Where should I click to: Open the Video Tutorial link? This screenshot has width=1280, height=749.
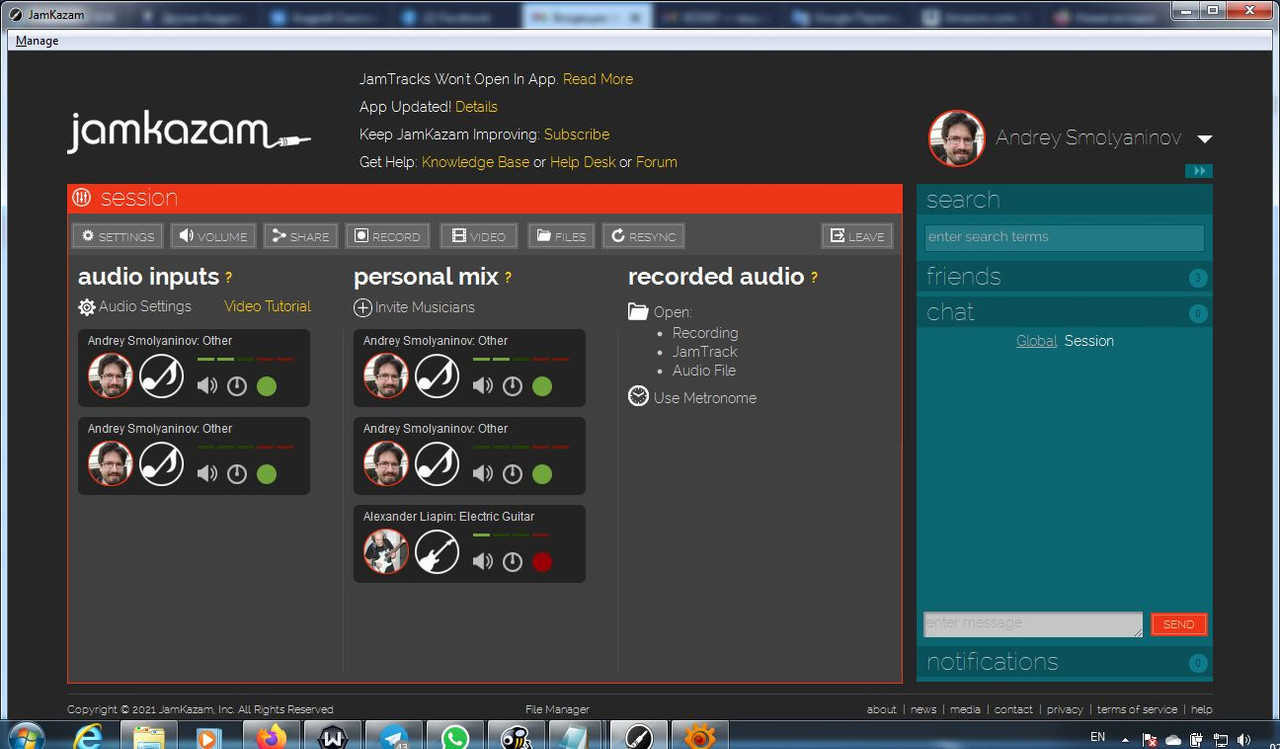(x=267, y=306)
